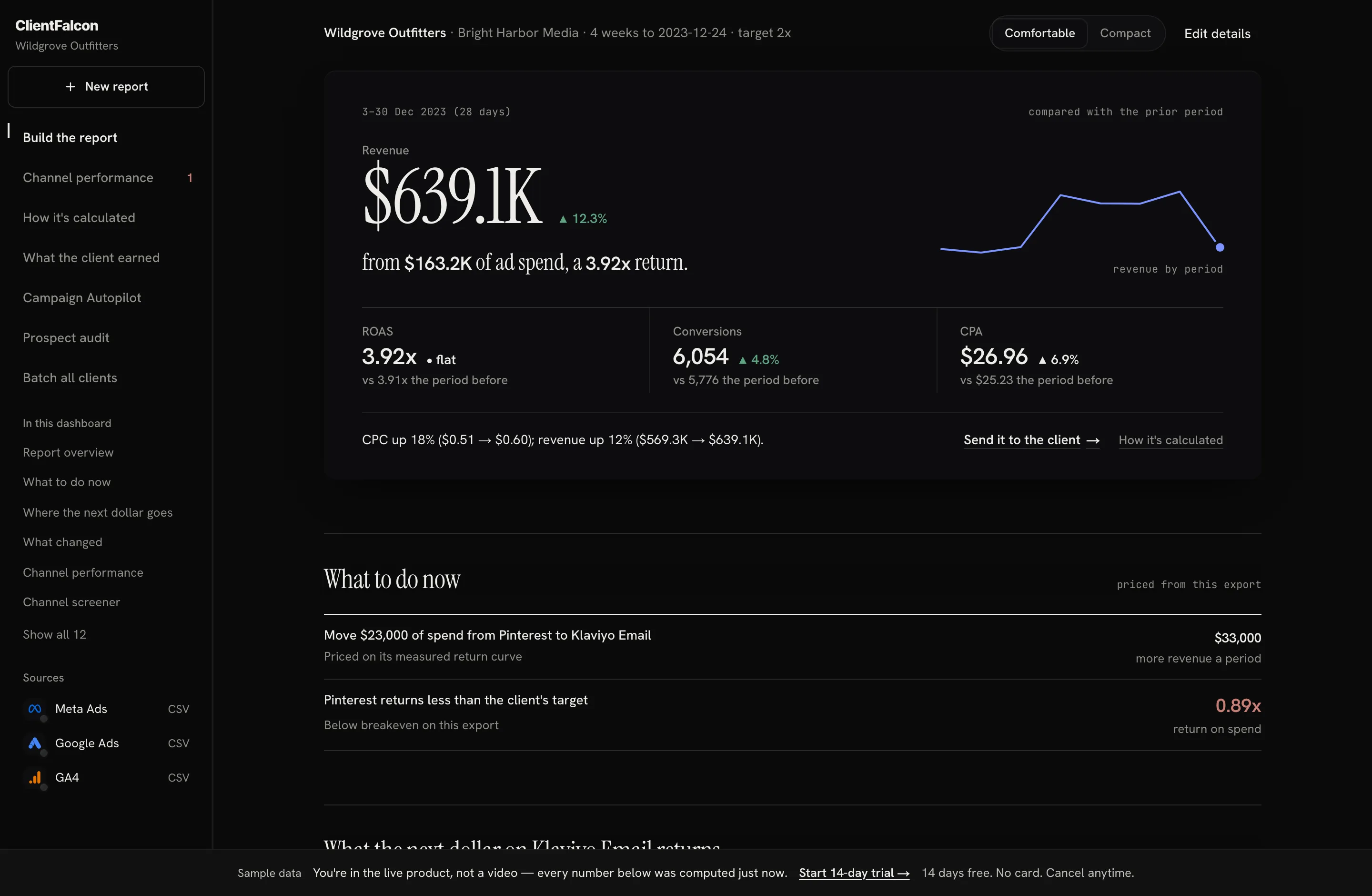Open What the client earned
Screen dimensions: 1372x896
pyautogui.click(x=106, y=258)
